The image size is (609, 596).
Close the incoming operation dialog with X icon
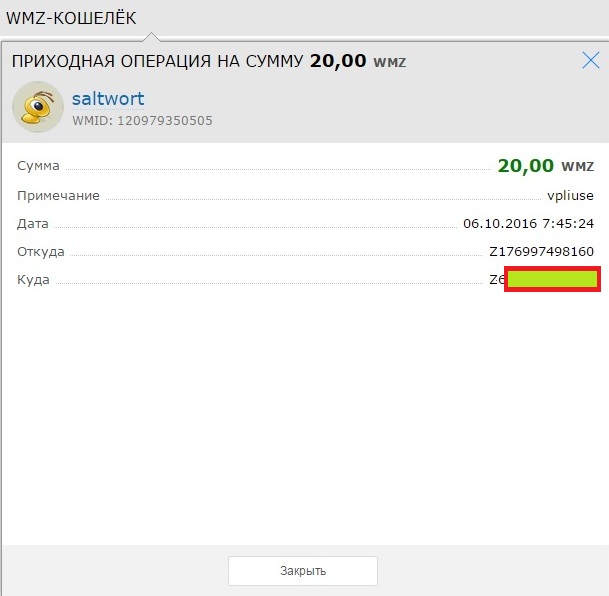click(x=591, y=61)
